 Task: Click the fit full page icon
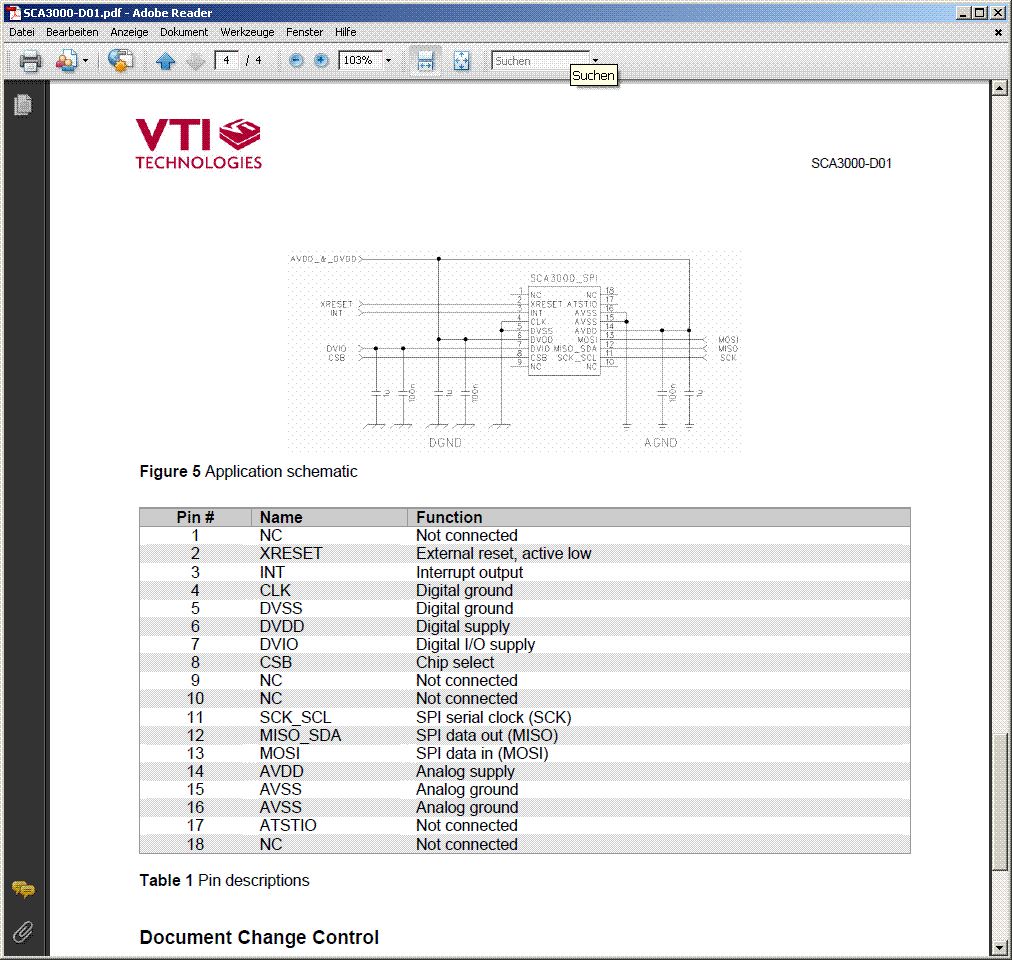461,61
